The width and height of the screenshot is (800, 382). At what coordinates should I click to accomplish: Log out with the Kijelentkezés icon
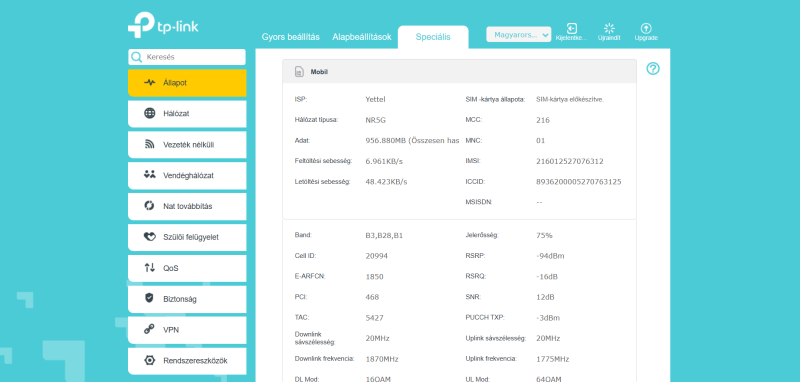pyautogui.click(x=572, y=29)
